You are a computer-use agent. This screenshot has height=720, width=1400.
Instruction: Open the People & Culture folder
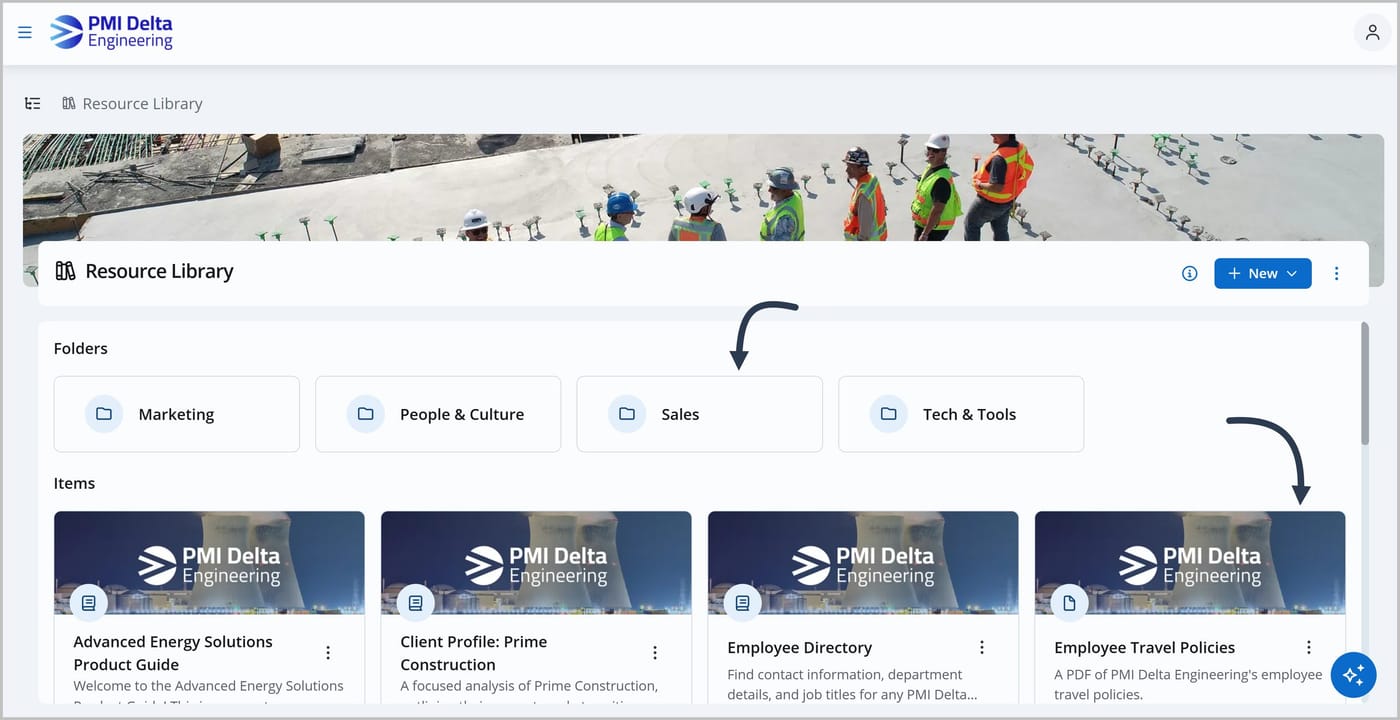(x=438, y=414)
